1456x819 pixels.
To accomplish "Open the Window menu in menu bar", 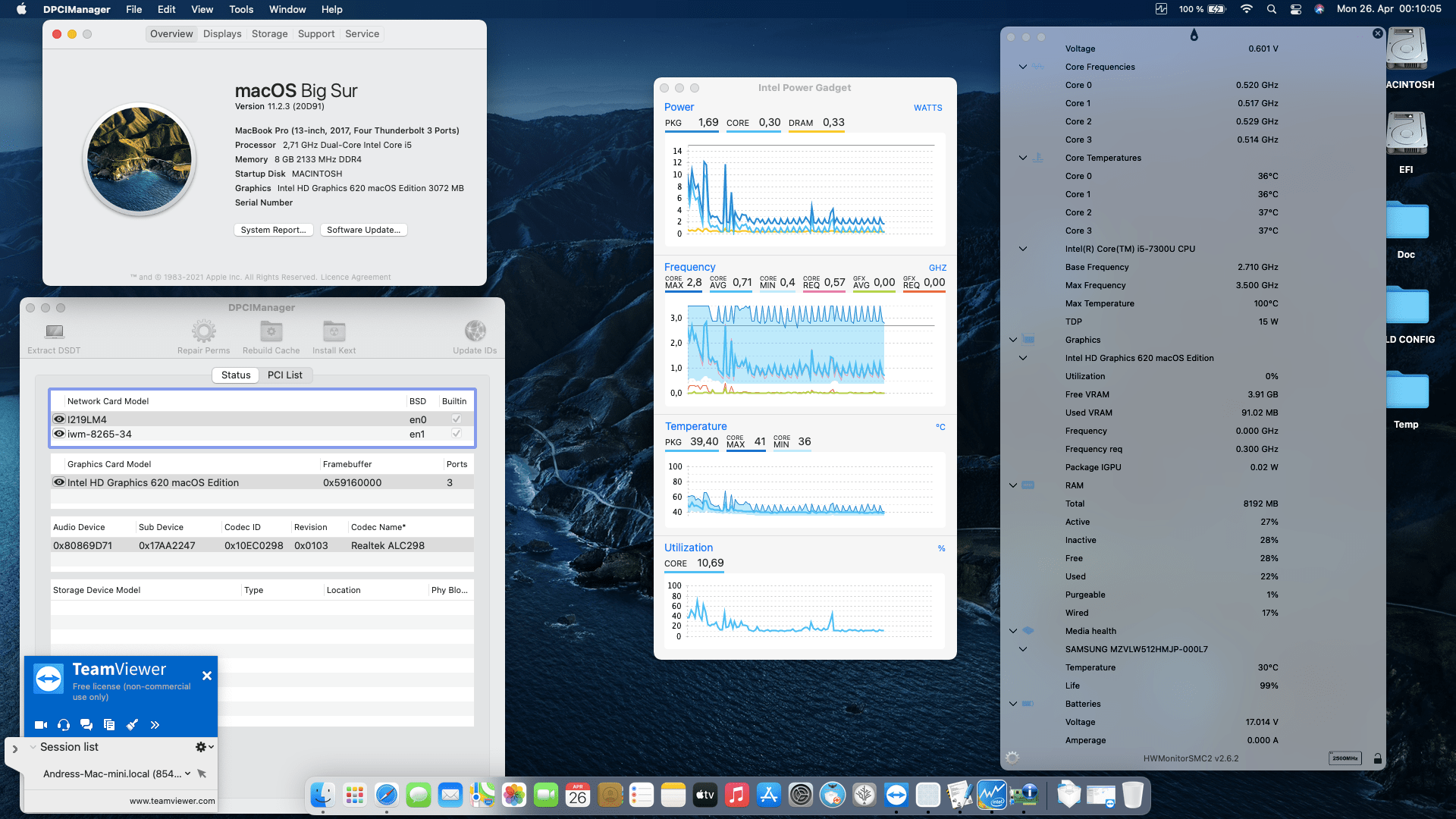I will [287, 9].
